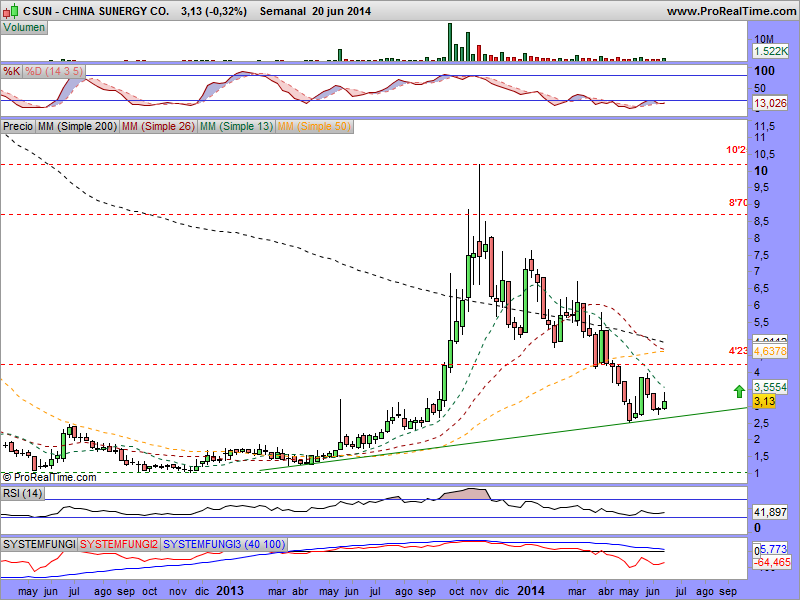Screen dimensions: 800x600
Task: Click the %D (14 3 5) indicator label
Action: pyautogui.click(x=54, y=71)
